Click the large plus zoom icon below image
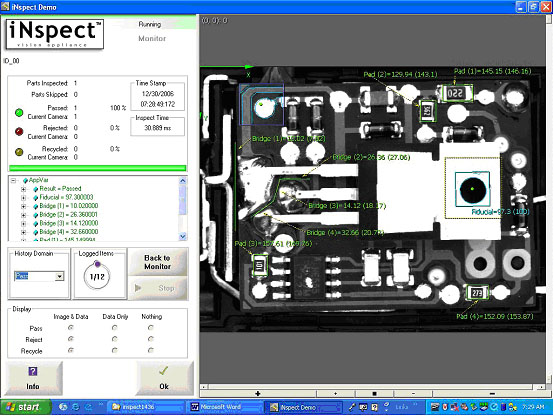This screenshot has width=554, height=416. click(x=258, y=393)
